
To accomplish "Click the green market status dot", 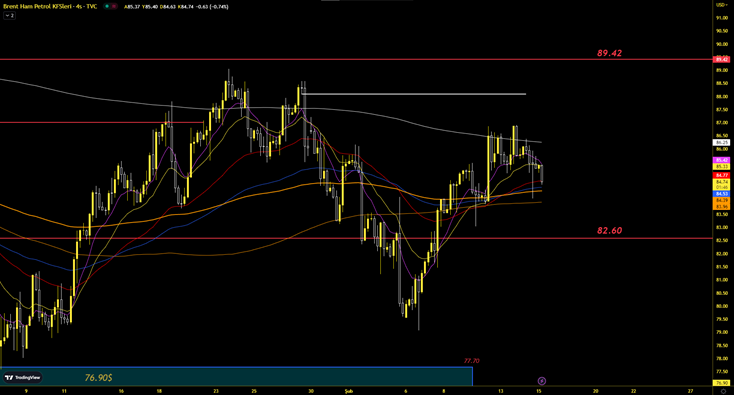I will [107, 7].
